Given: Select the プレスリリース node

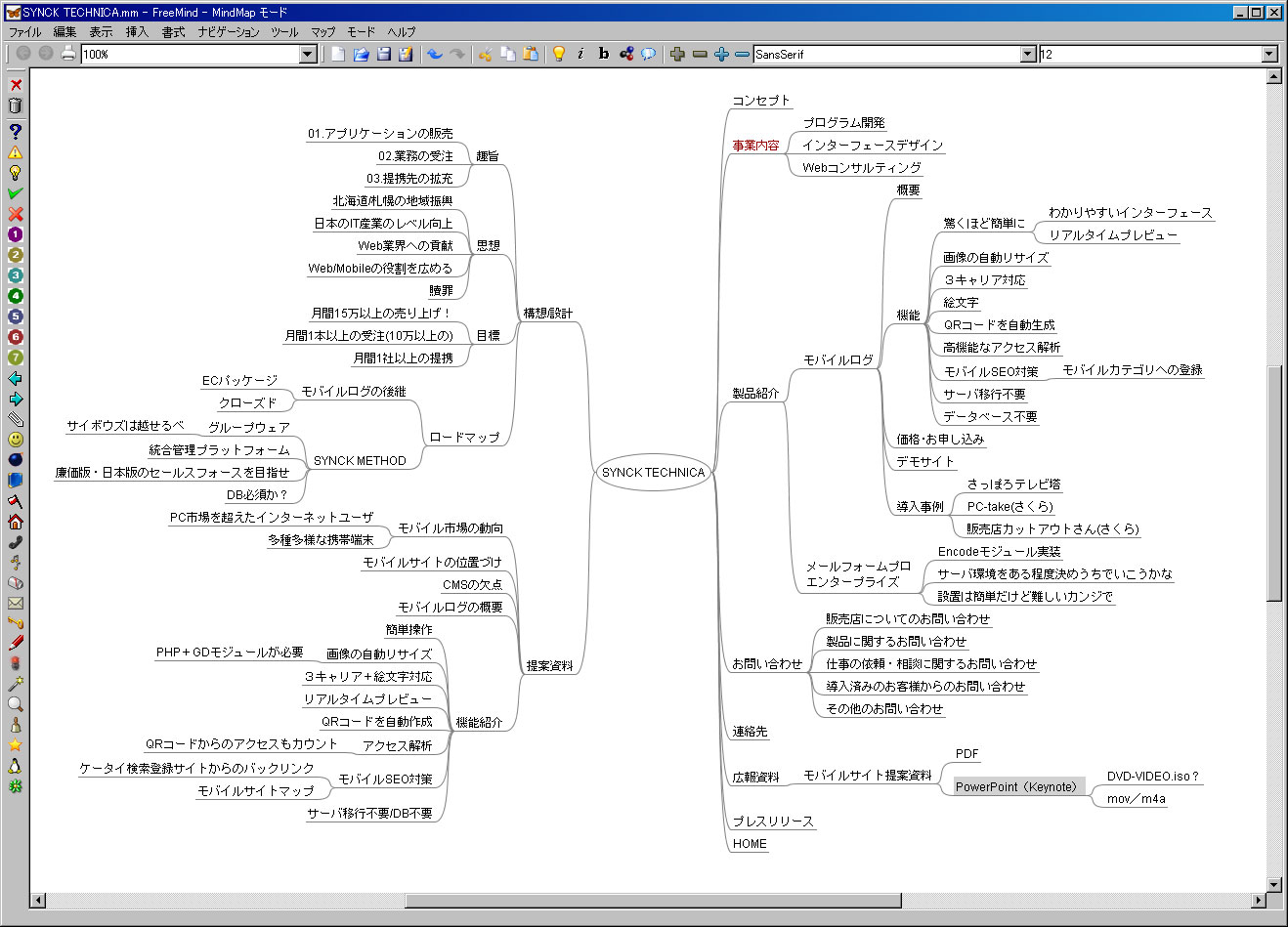Looking at the screenshot, I should click(773, 822).
